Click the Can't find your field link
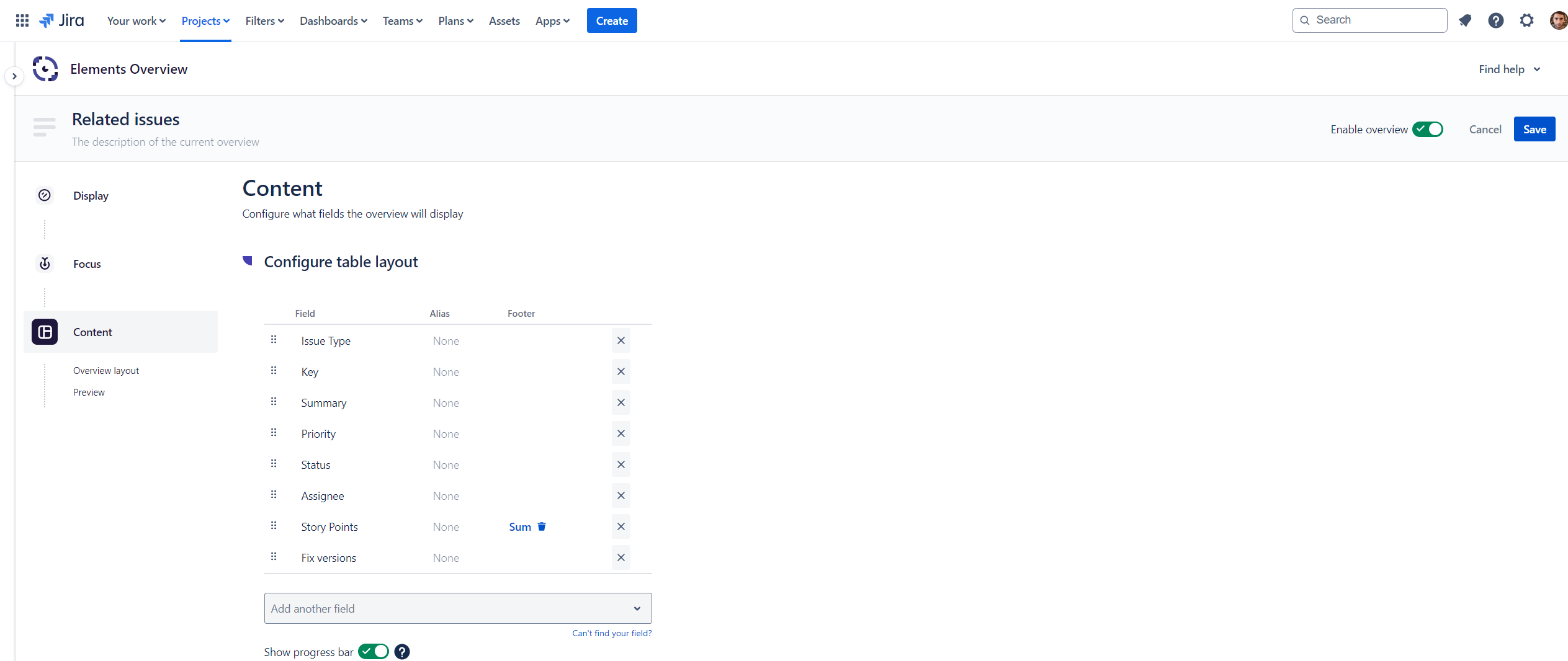Image resolution: width=1568 pixels, height=661 pixels. [x=612, y=632]
